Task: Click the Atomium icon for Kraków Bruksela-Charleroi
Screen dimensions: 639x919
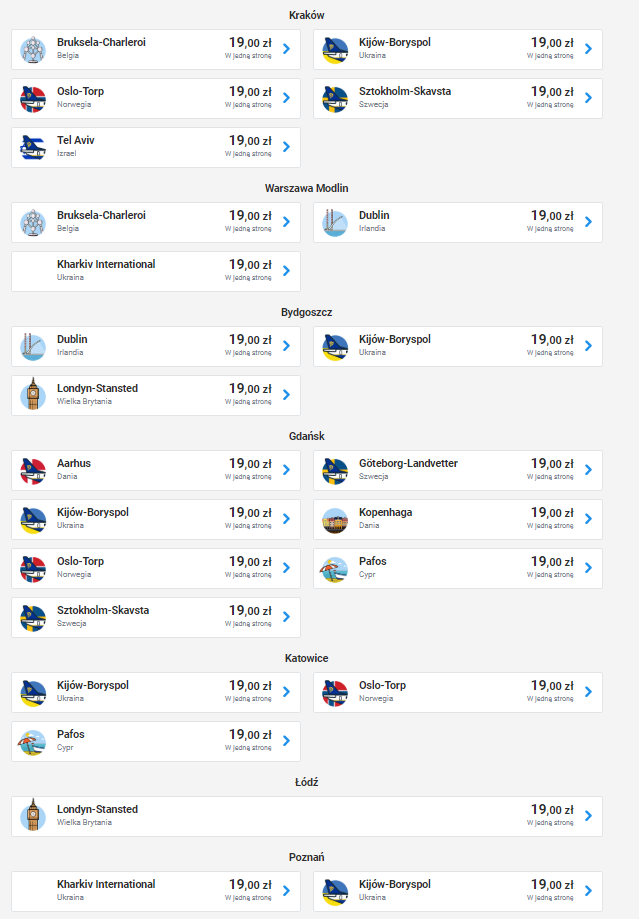Action: click(33, 50)
